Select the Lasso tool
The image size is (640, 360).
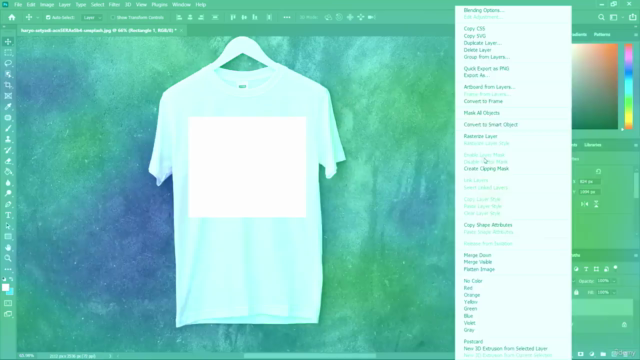[8, 63]
